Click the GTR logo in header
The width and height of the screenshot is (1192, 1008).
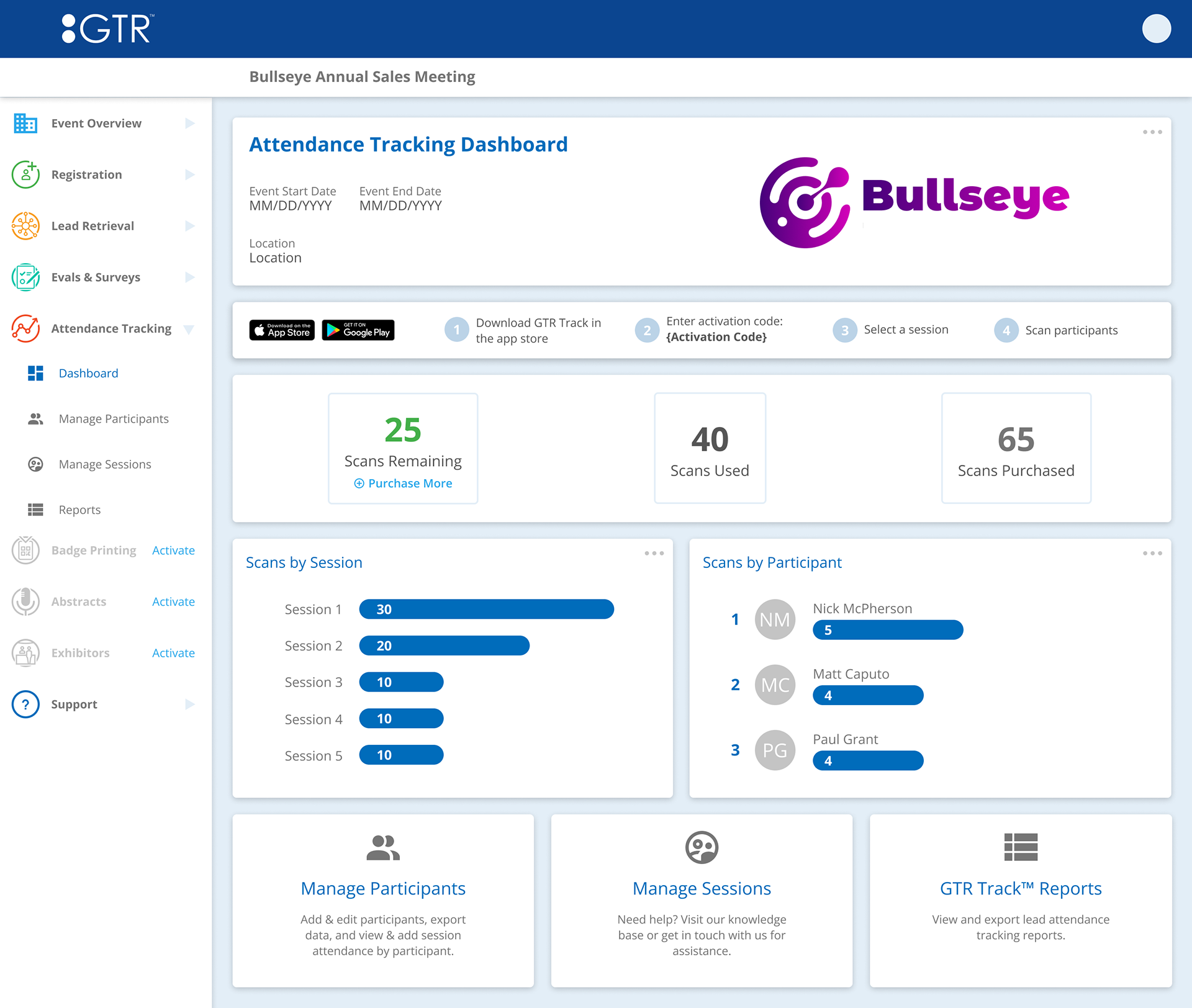coord(108,29)
